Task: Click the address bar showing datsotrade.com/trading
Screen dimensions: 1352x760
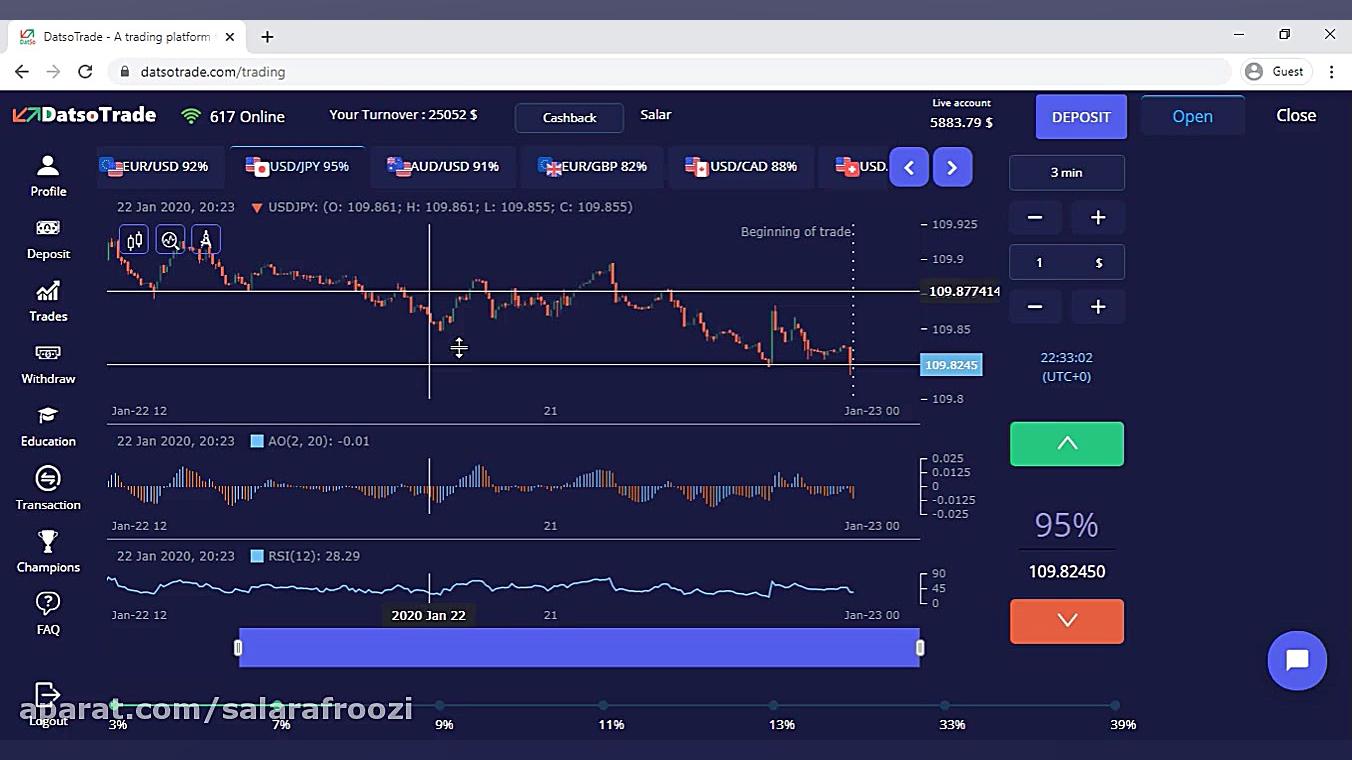Action: click(670, 72)
